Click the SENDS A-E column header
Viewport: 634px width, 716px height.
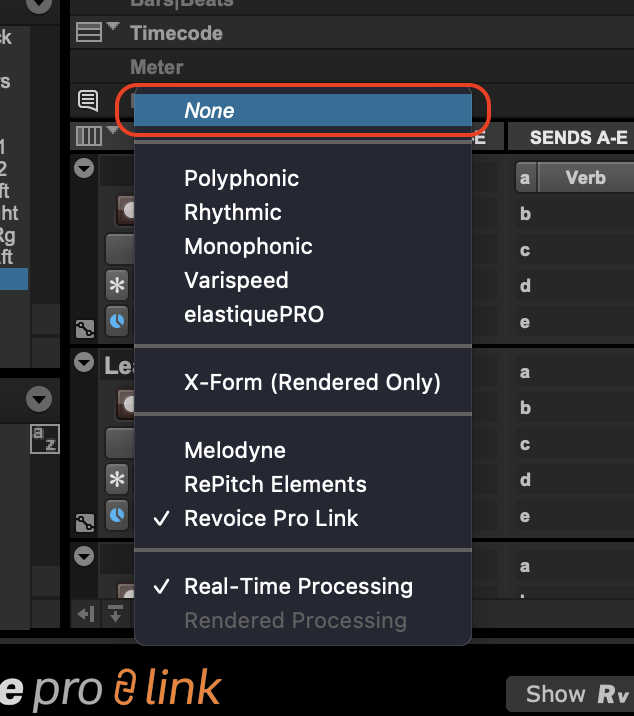tap(578, 138)
